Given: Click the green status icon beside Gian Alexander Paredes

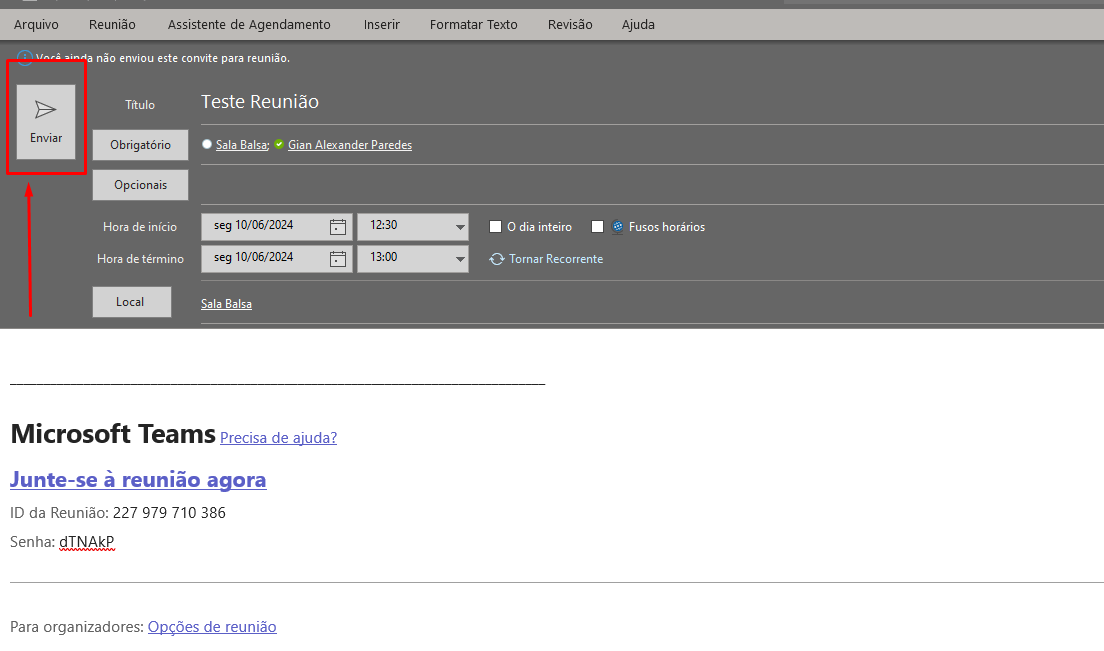Looking at the screenshot, I should tap(279, 145).
